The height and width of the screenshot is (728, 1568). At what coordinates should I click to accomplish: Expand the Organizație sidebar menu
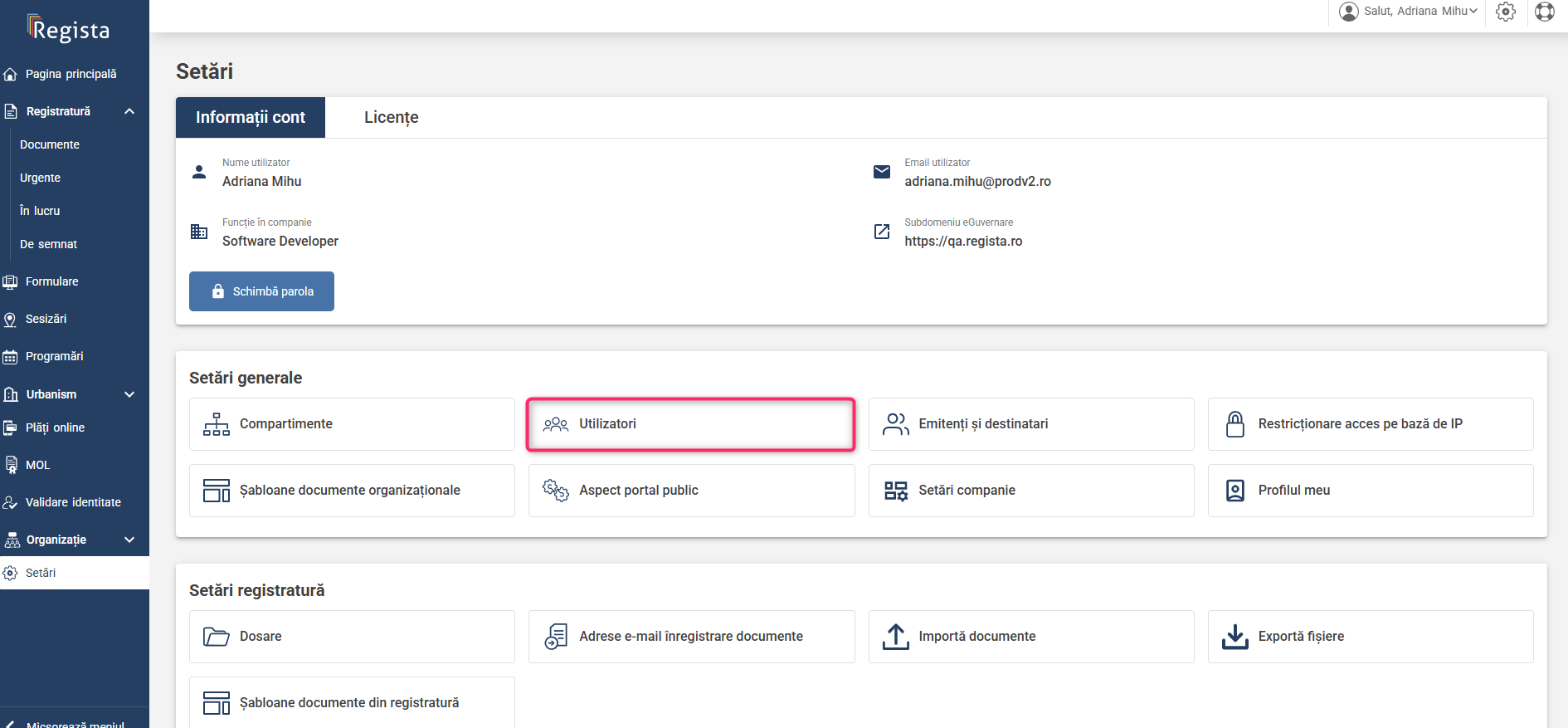129,540
